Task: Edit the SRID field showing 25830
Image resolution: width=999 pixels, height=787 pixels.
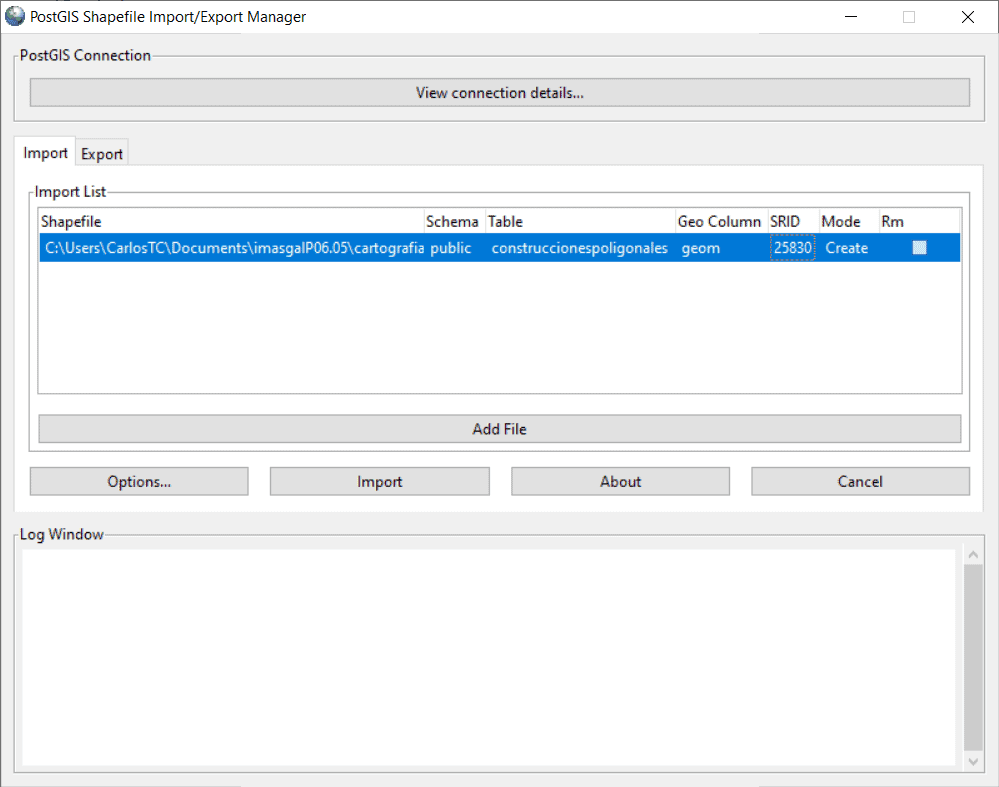Action: click(792, 248)
